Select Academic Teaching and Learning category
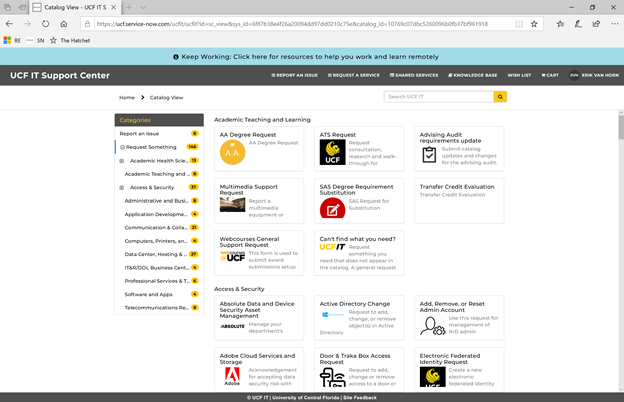This screenshot has width=624, height=402. pos(159,174)
